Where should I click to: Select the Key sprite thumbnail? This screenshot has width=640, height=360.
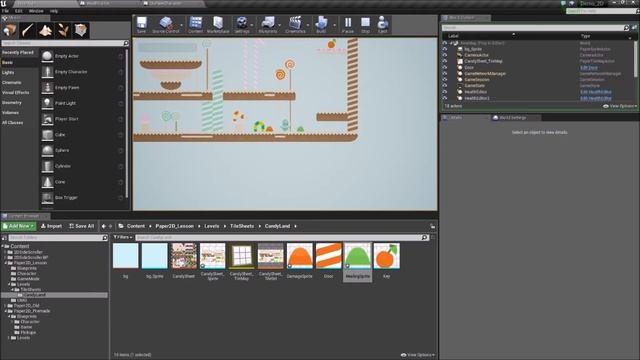[386, 256]
